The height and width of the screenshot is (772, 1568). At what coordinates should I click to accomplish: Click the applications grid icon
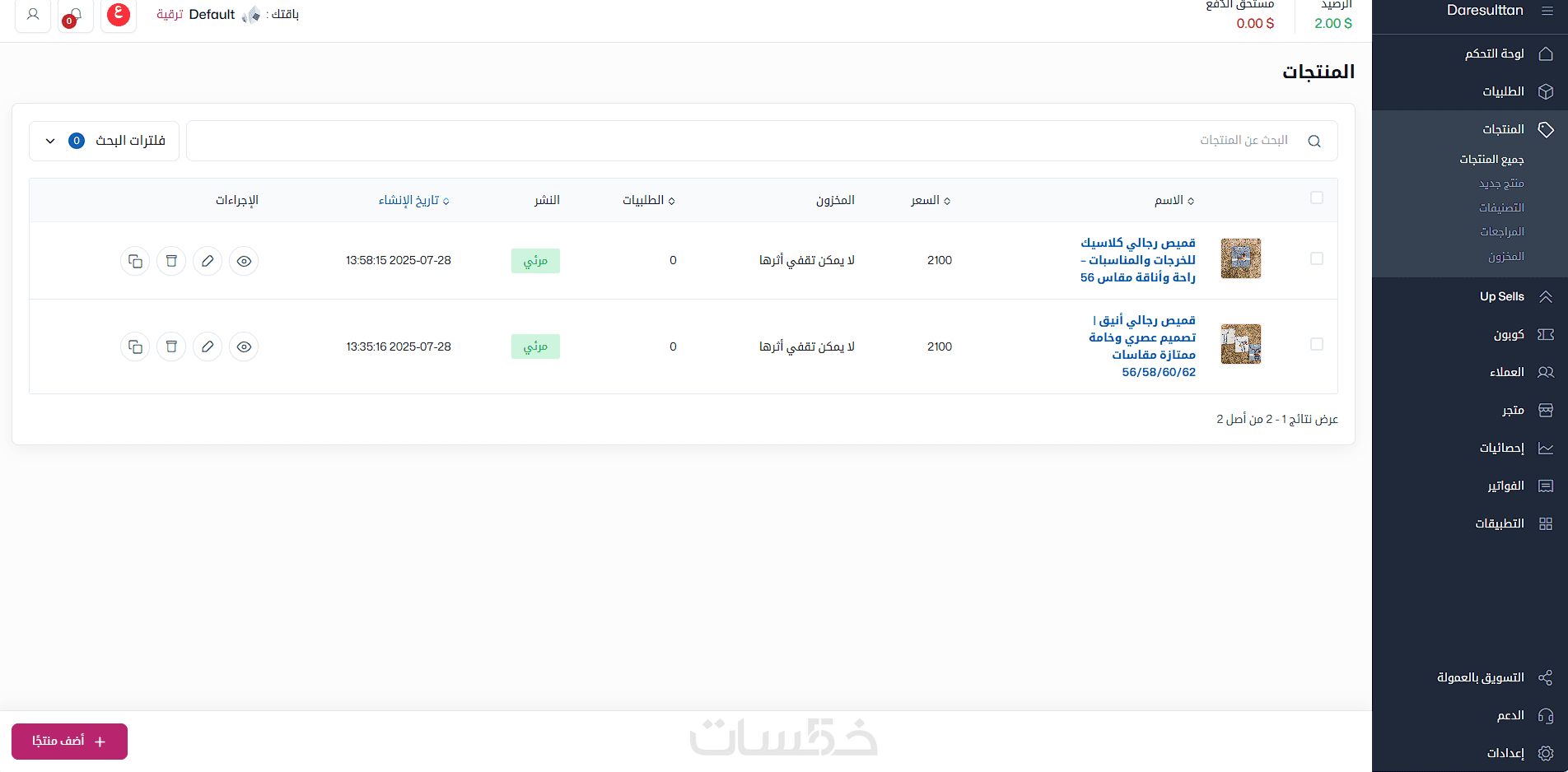(x=1546, y=523)
